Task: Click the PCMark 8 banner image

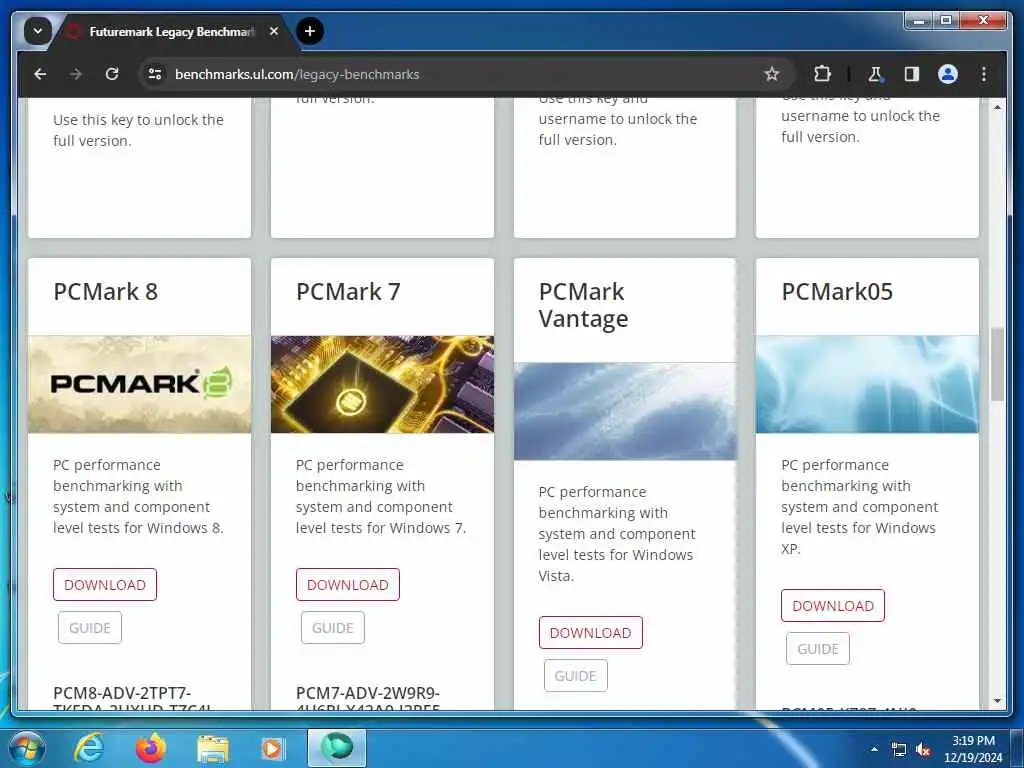Action: click(x=139, y=384)
